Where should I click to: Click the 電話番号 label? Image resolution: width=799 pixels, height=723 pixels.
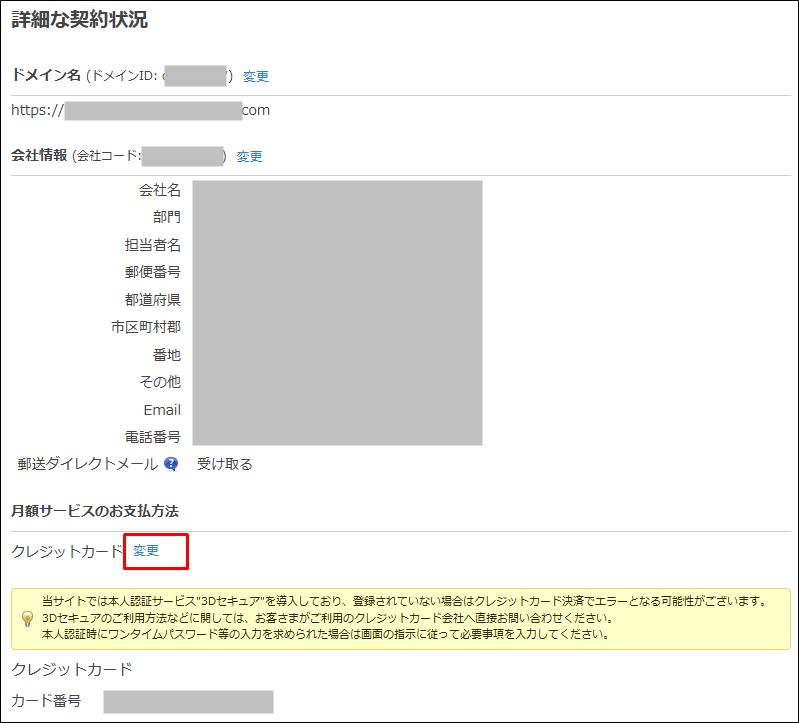click(x=153, y=437)
